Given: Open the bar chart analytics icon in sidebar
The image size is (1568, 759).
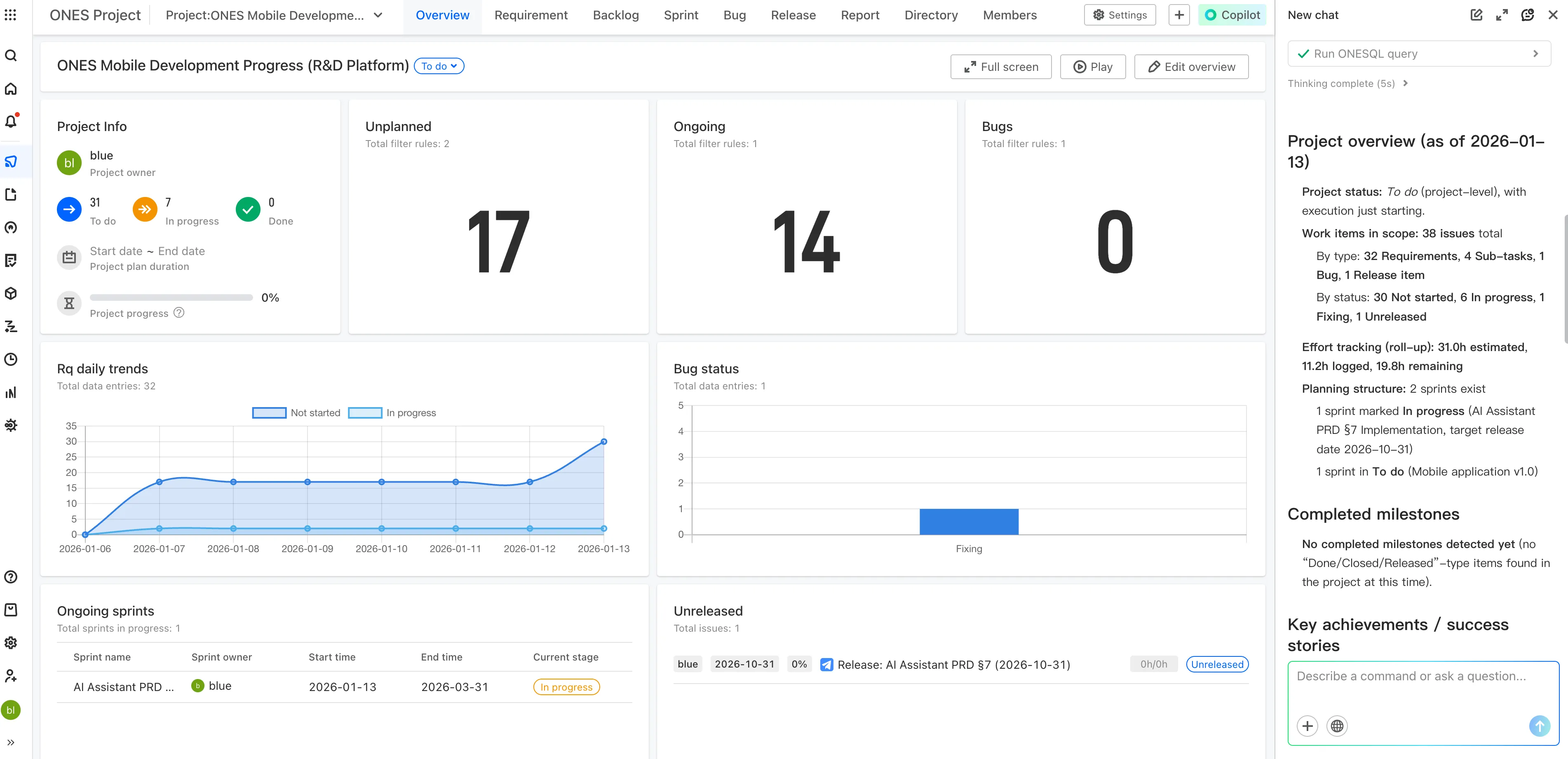Looking at the screenshot, I should (x=11, y=393).
